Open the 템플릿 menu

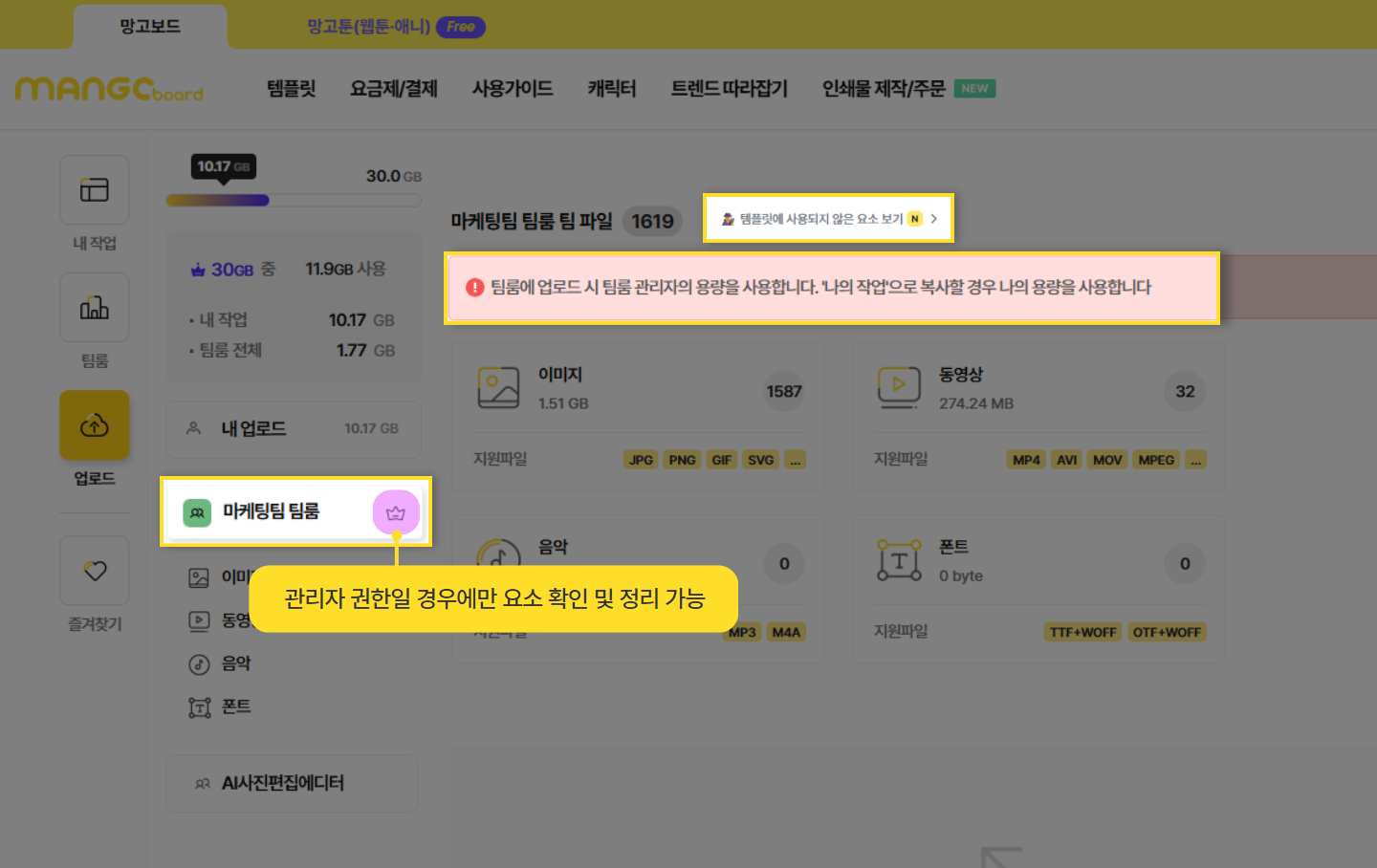[x=291, y=89]
